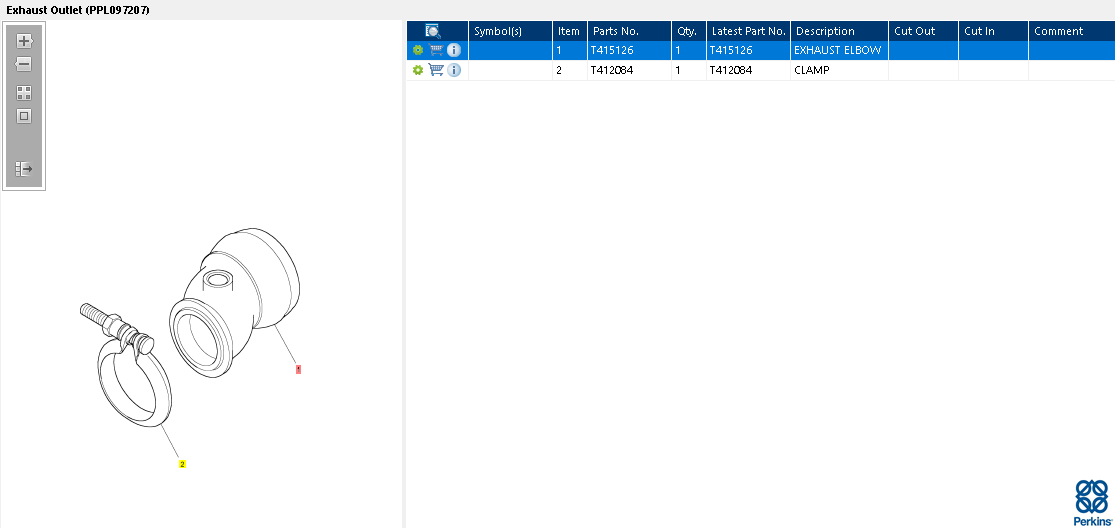The image size is (1115, 528).
Task: Click the EXHAUST ELBOW description cell
Action: (x=838, y=50)
